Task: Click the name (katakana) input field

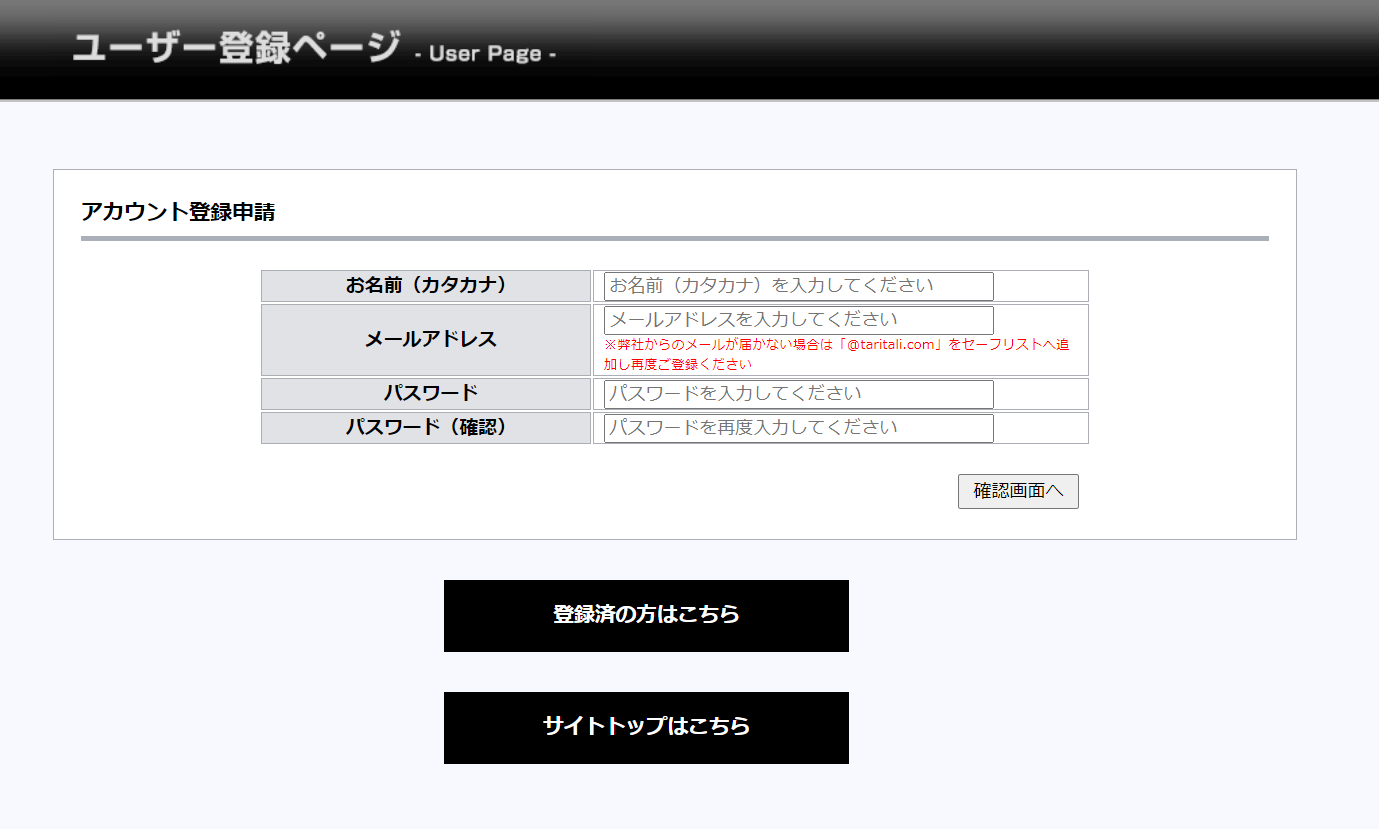Action: coord(798,286)
